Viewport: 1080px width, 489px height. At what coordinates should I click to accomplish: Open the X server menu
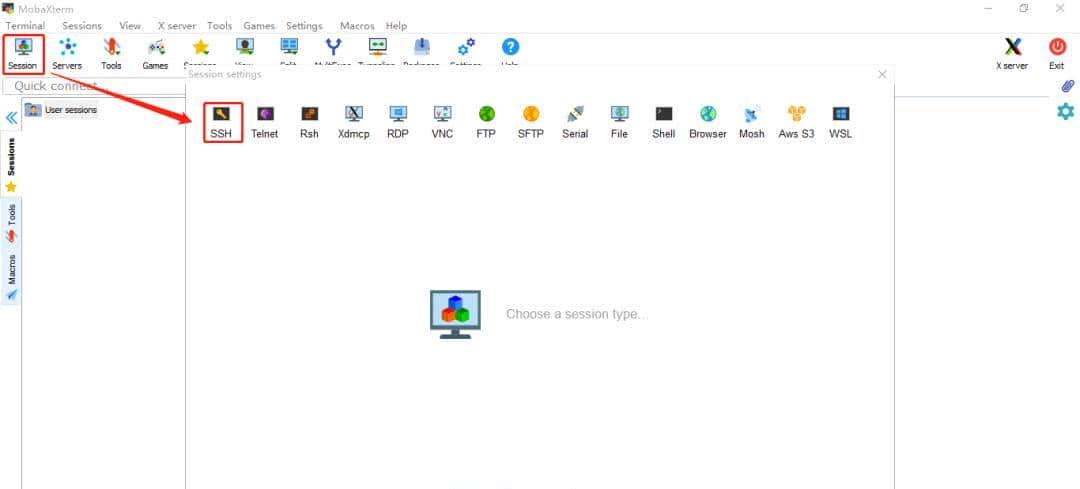pos(177,25)
